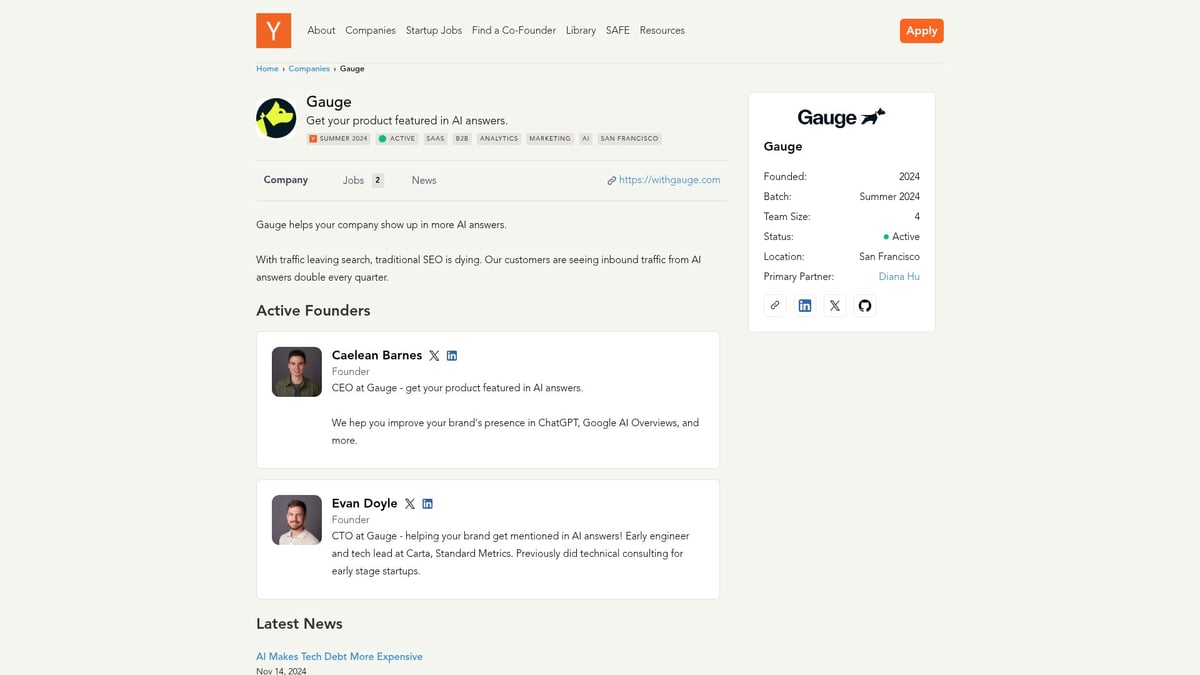
Task: Click the website link icon in Gauge sidebar card
Action: coord(775,306)
